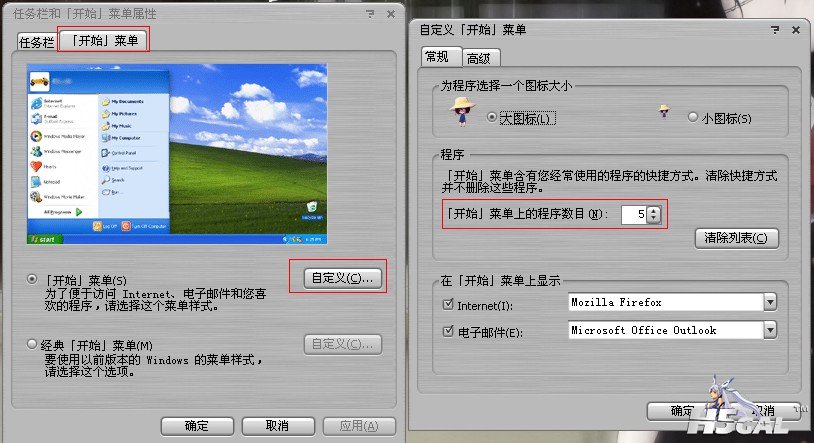Click the small icon preview image
814x443 pixels.
(664, 111)
